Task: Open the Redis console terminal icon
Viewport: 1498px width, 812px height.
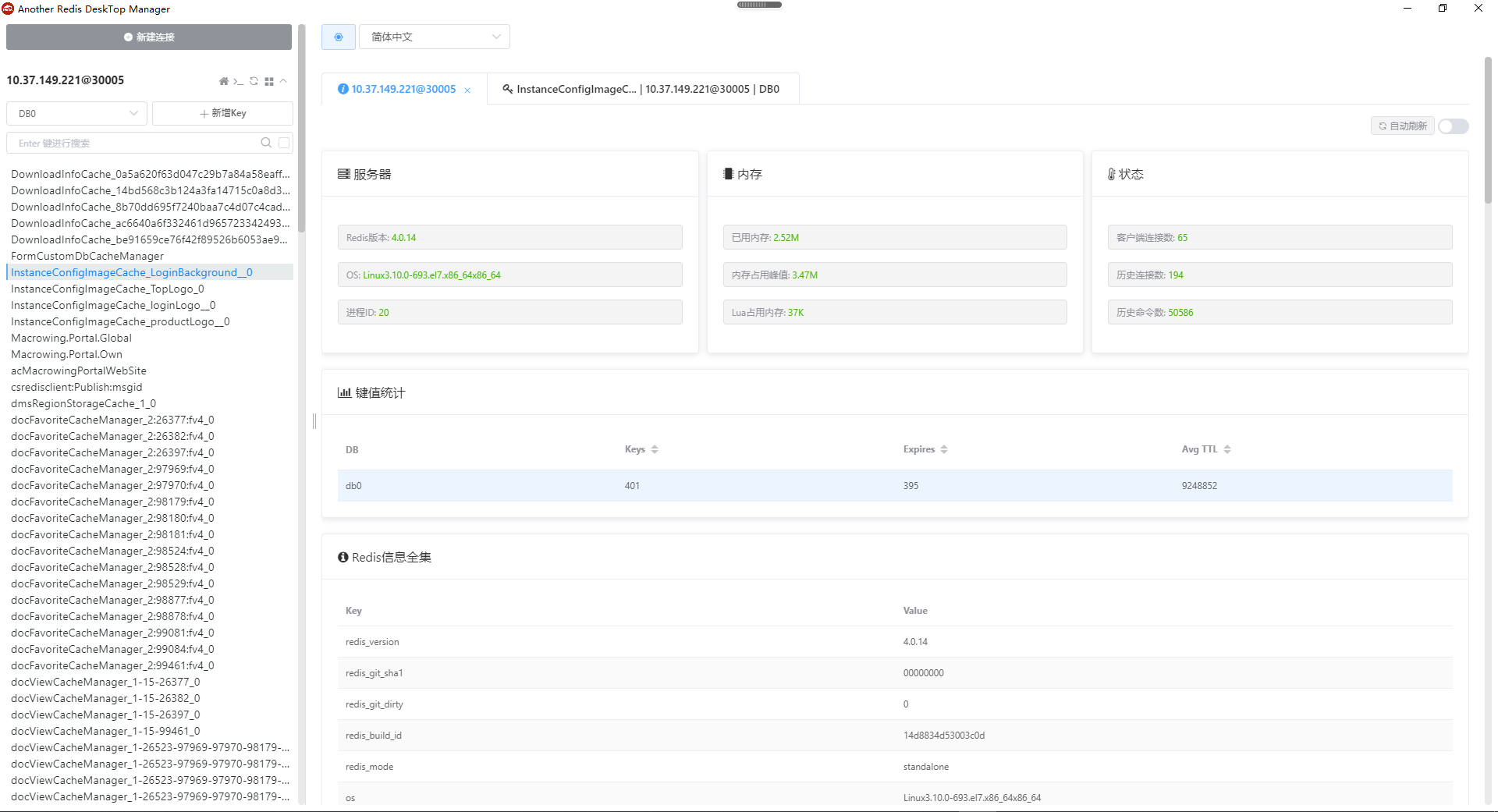Action: click(239, 81)
